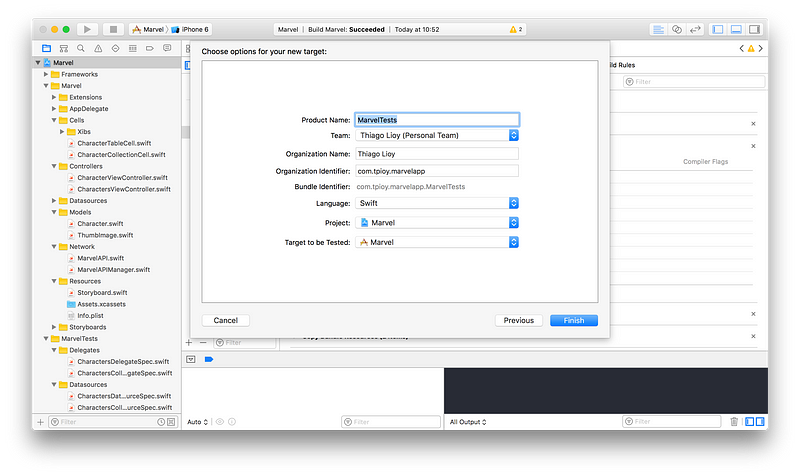Click the Previous button
Viewport: 800px width, 476px height.
[x=519, y=320]
